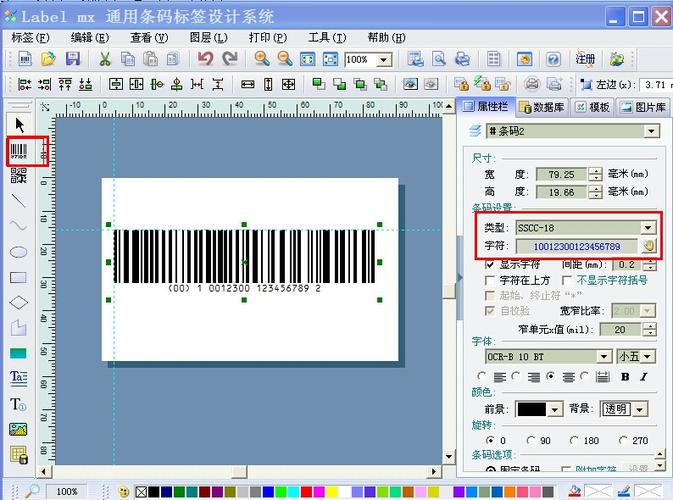
Task: Open the barcode 类型 SSCC-18 dropdown
Action: click(648, 228)
